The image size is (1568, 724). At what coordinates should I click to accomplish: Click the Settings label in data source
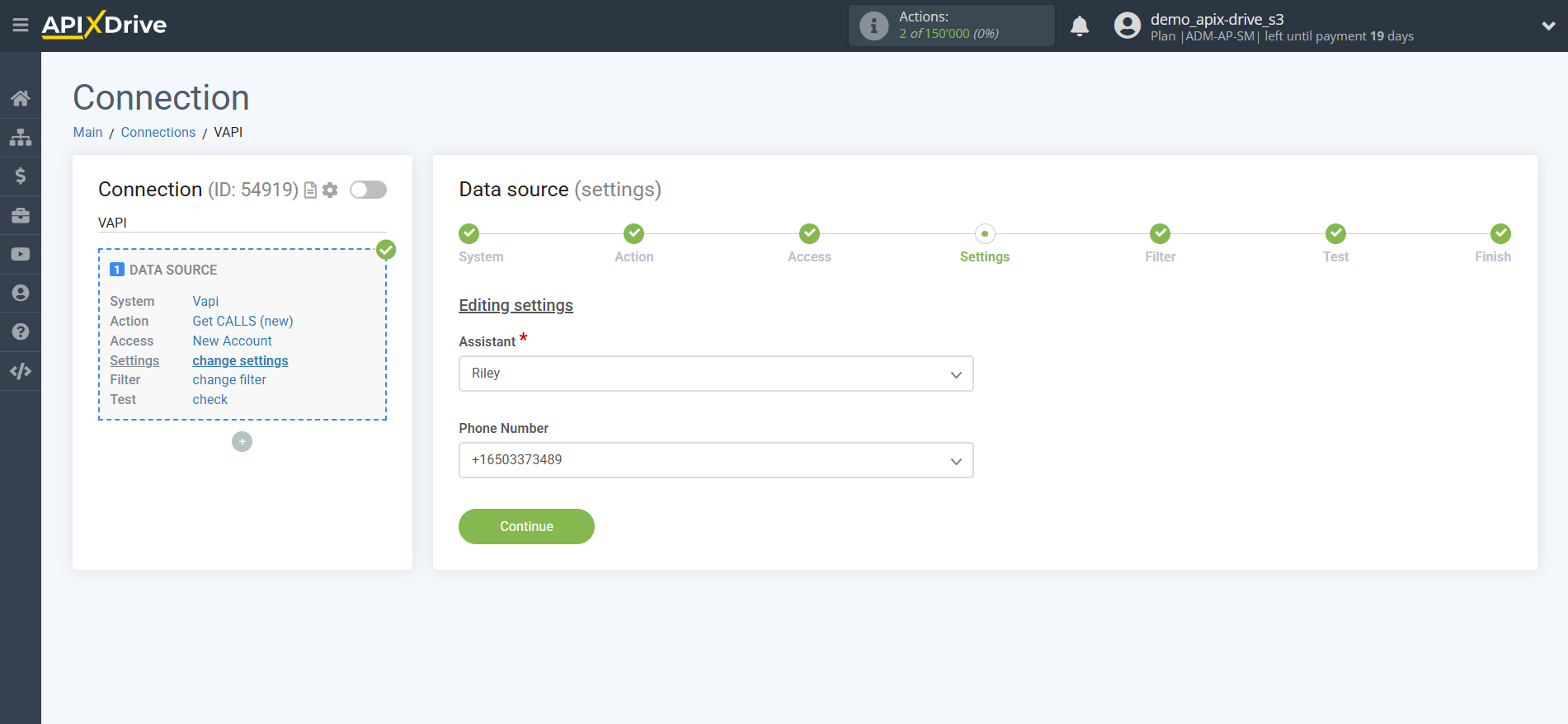point(134,361)
